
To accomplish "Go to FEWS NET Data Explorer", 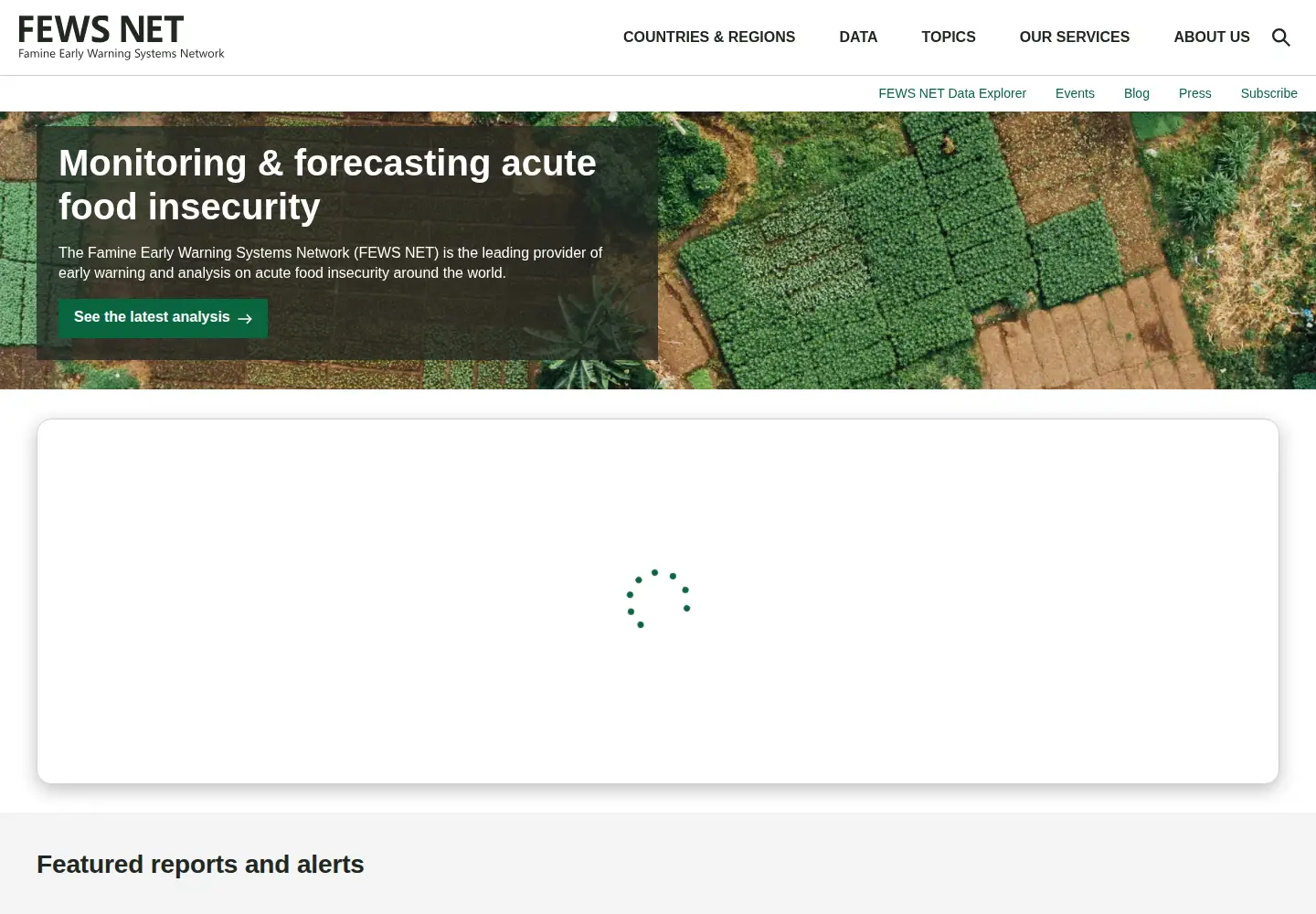I will point(952,93).
